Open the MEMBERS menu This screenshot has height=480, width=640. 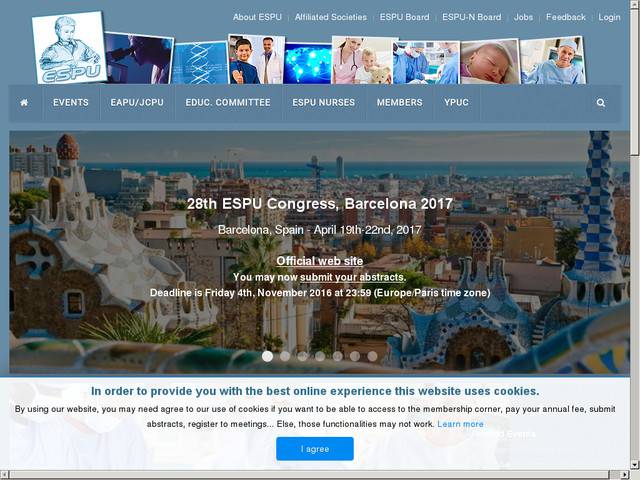click(x=399, y=102)
